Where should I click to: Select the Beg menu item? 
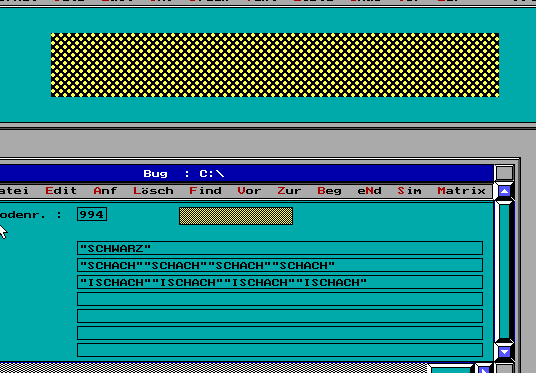[329, 191]
